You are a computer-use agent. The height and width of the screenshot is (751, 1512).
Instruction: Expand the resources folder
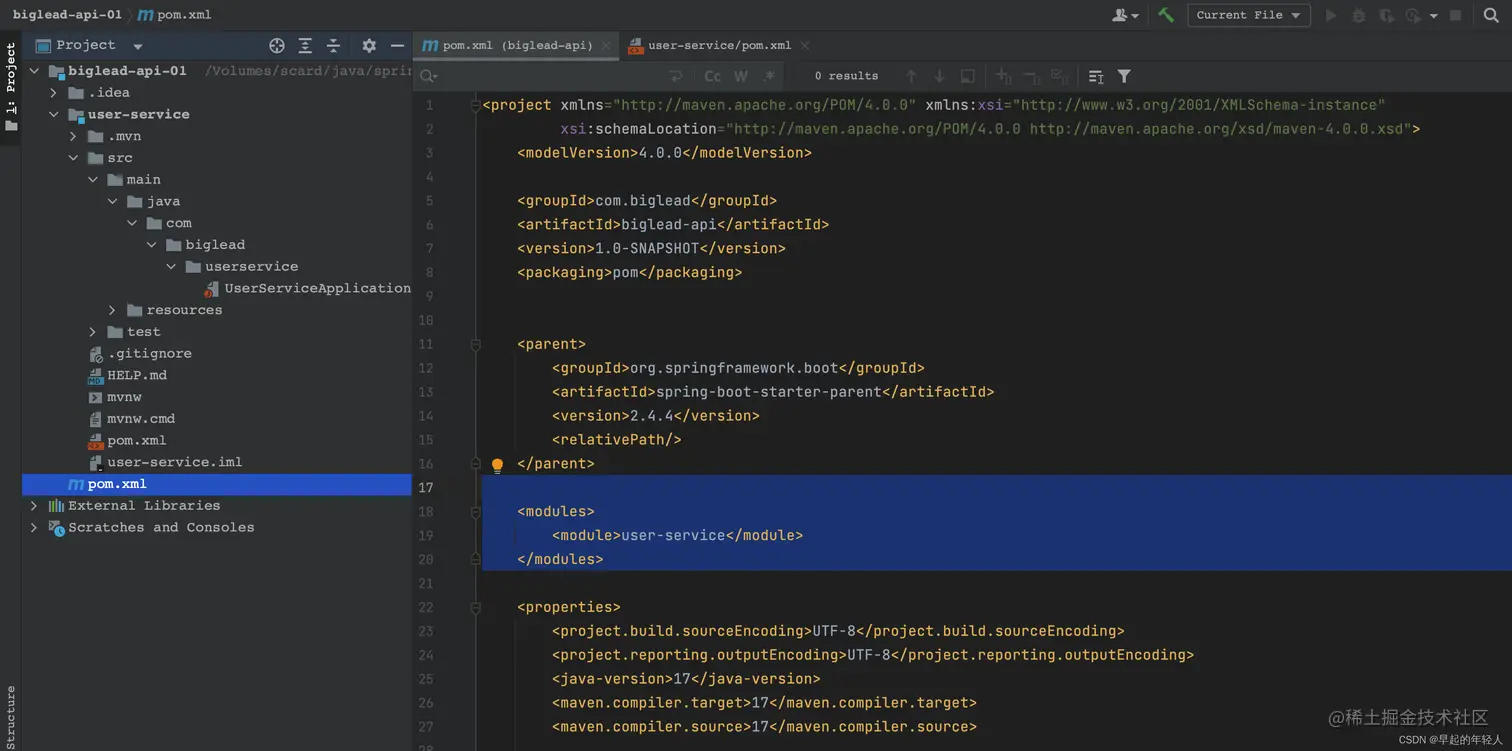[112, 310]
